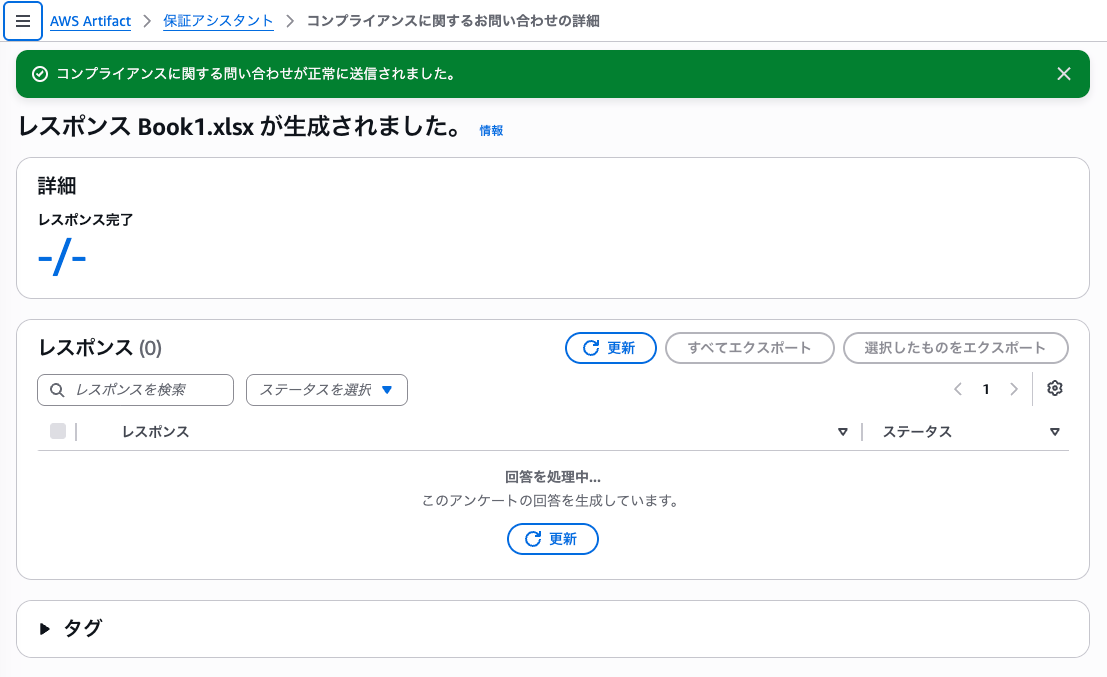The height and width of the screenshot is (677, 1107).
Task: Click the 回答を処理中... message
Action: click(x=553, y=477)
